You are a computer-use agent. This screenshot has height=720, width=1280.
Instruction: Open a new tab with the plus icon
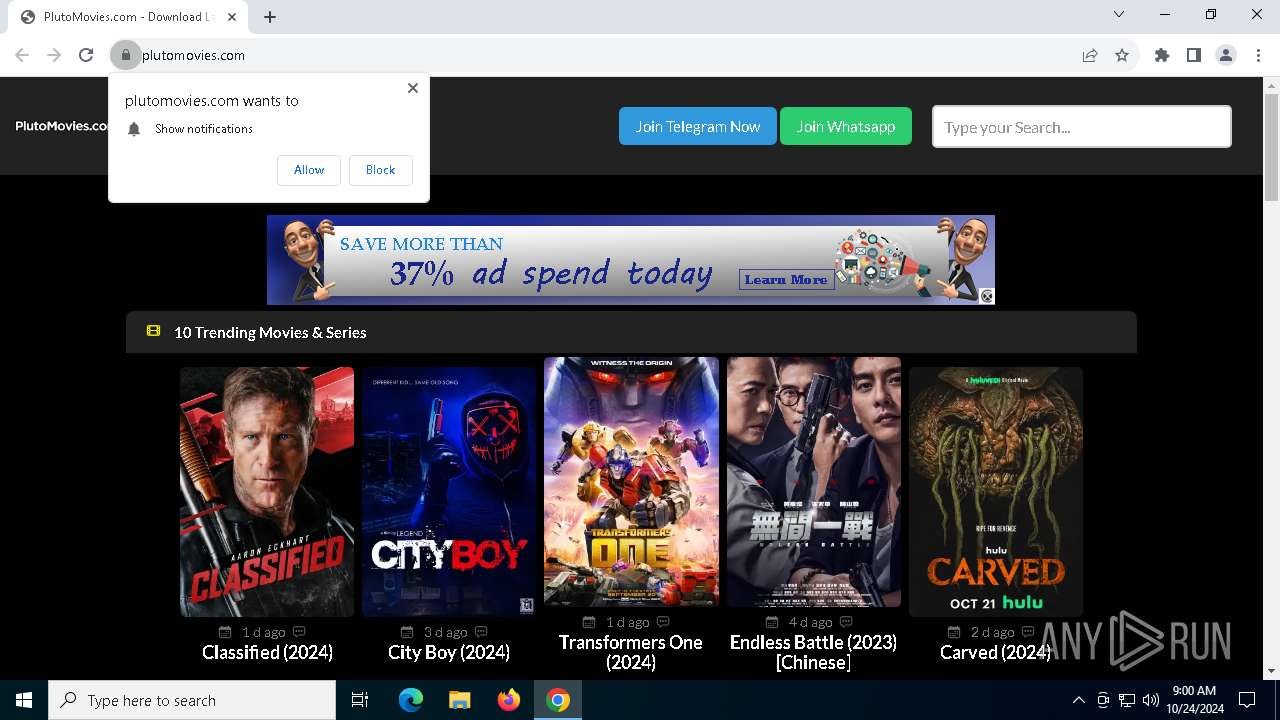[270, 16]
